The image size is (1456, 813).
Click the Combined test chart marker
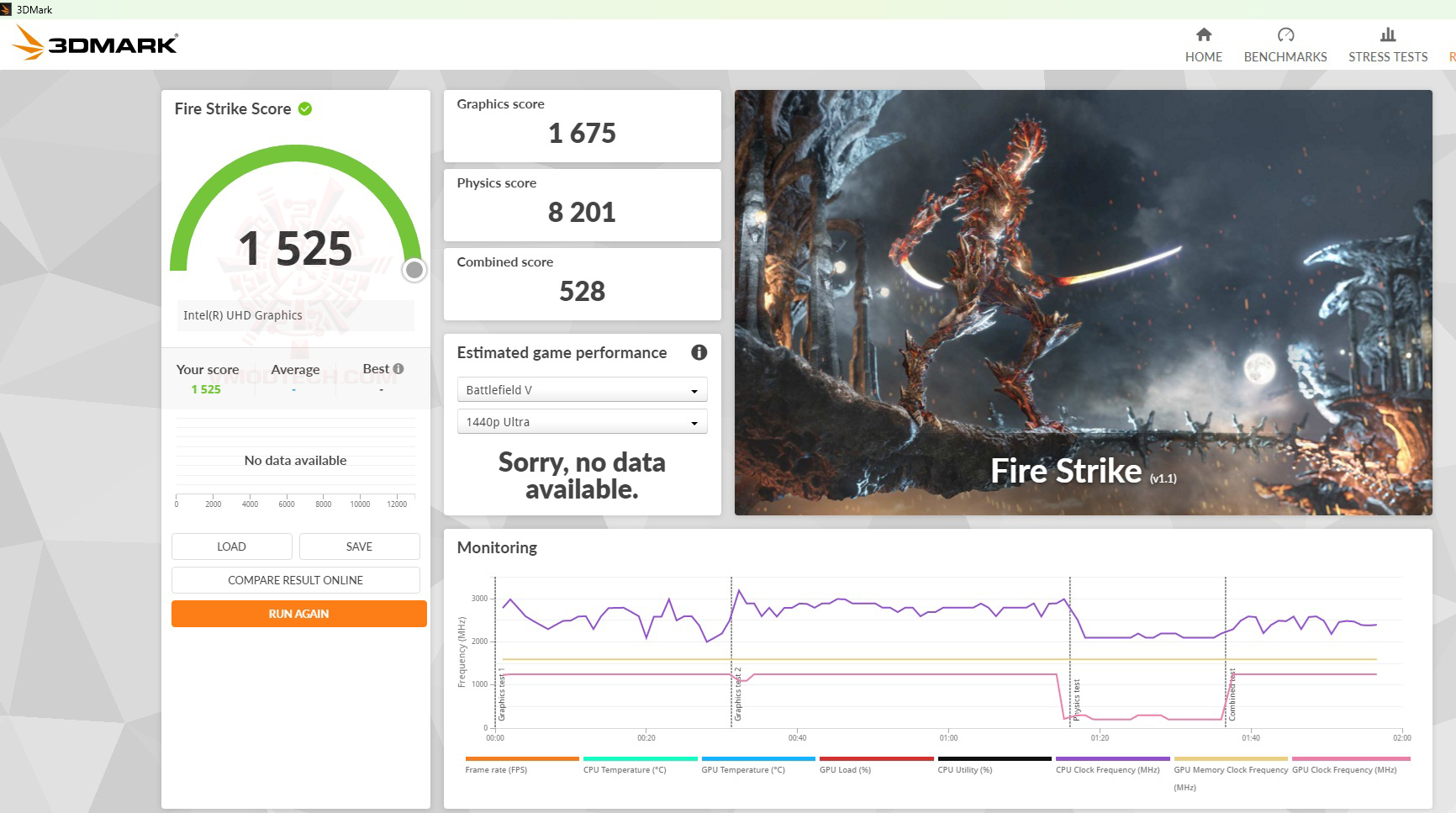(x=1232, y=695)
